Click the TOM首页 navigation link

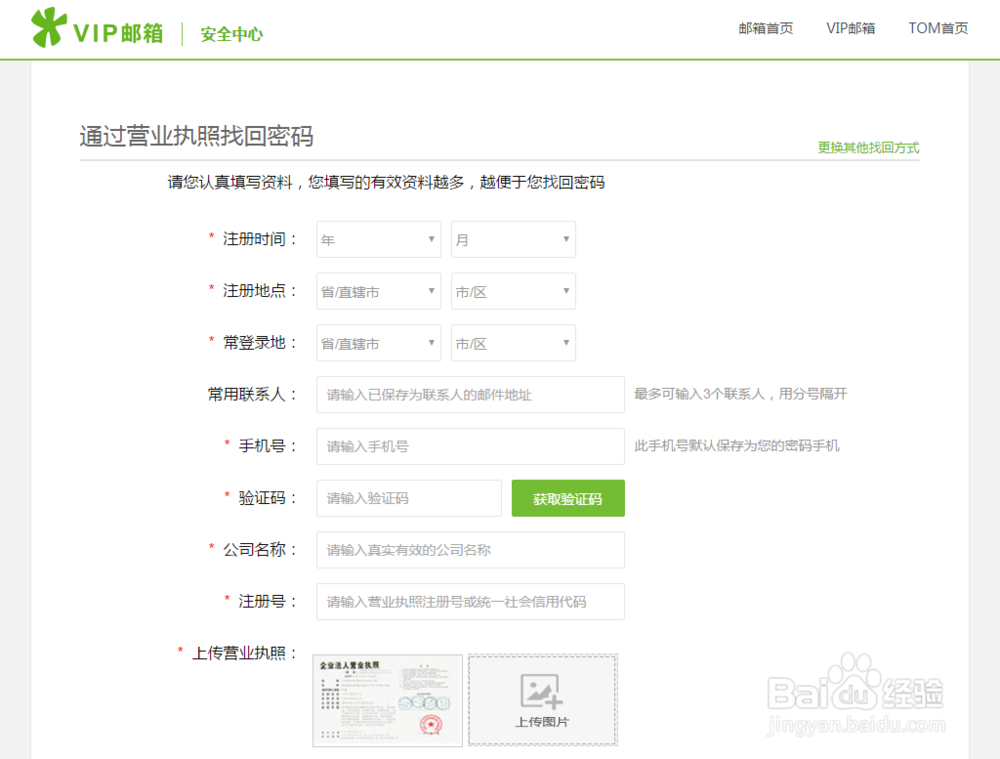tap(936, 29)
